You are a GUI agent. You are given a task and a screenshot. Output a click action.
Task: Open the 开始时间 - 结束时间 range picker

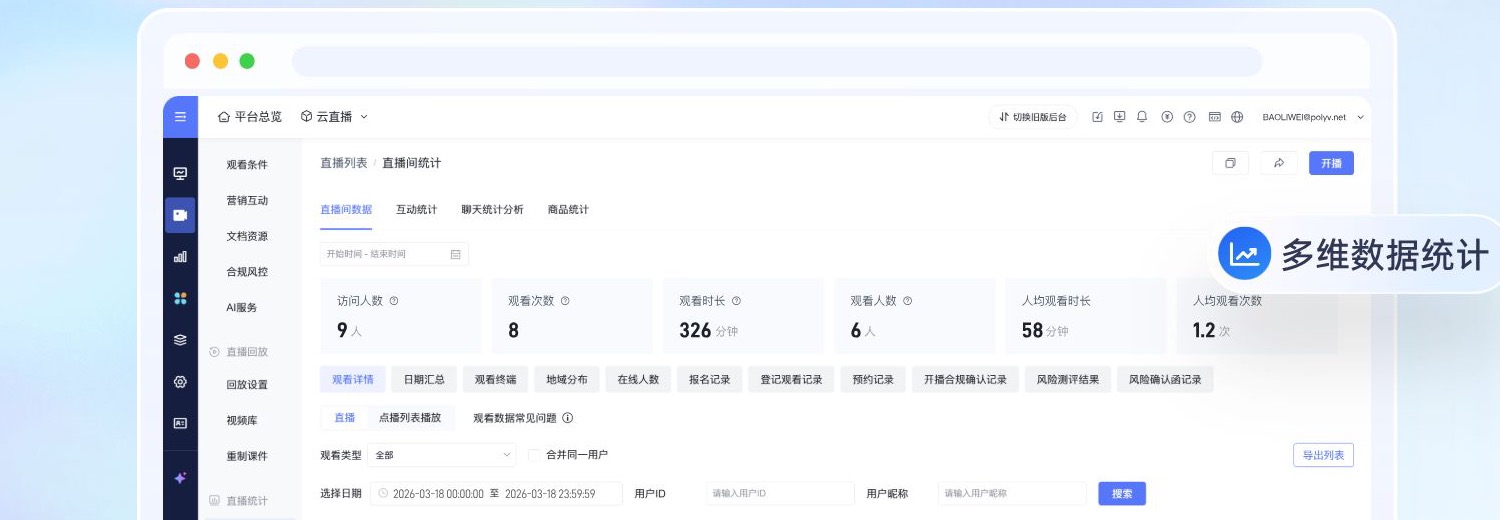point(394,254)
